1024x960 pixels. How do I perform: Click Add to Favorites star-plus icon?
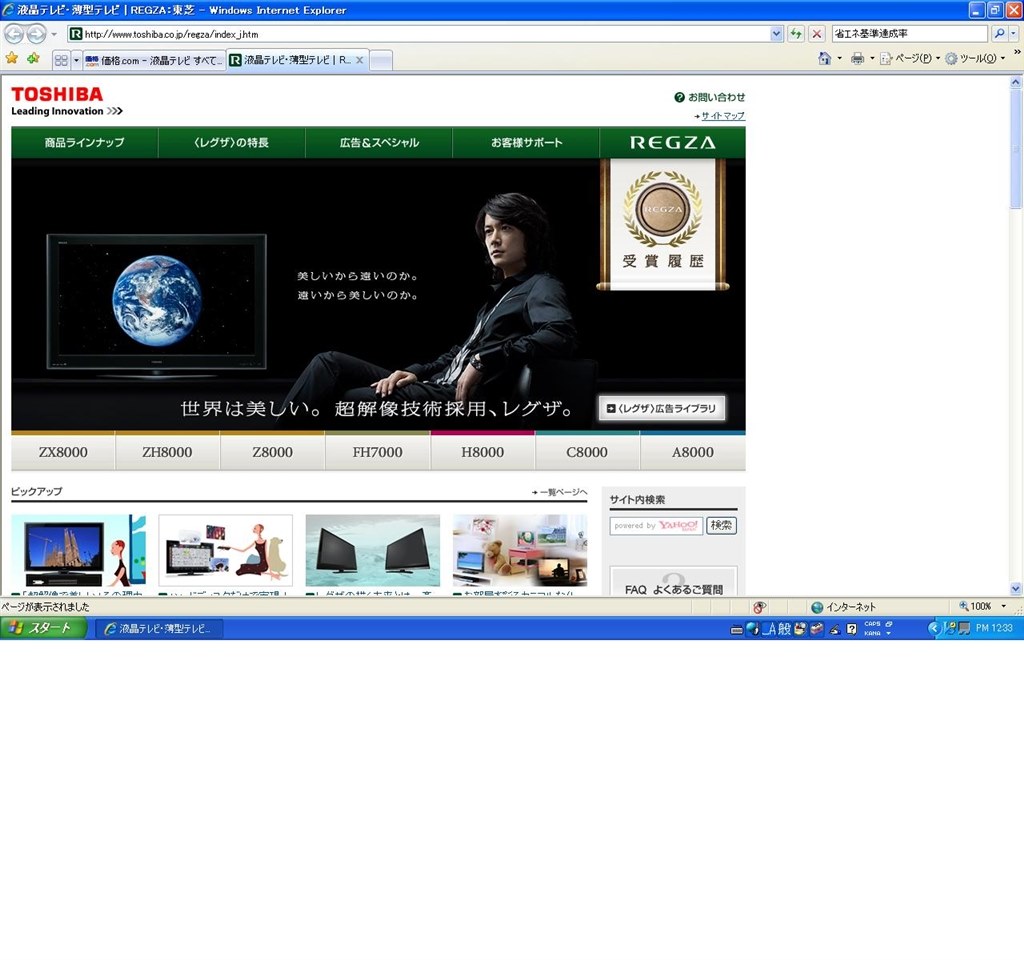coord(33,59)
